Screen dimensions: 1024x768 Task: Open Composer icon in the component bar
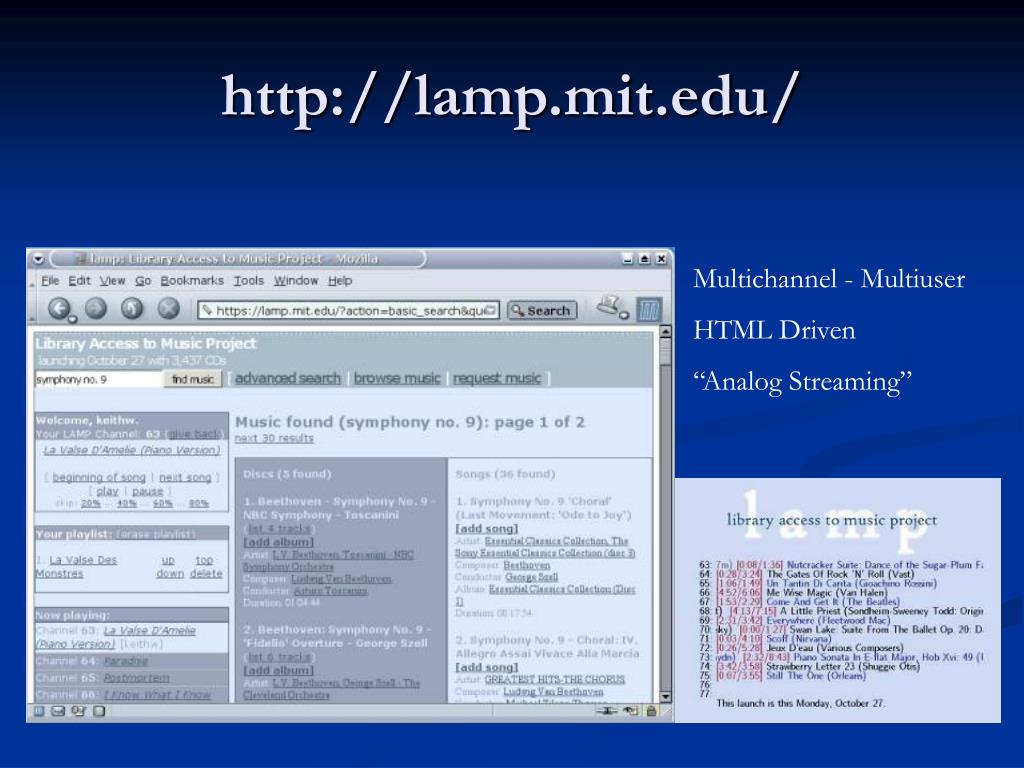click(78, 711)
